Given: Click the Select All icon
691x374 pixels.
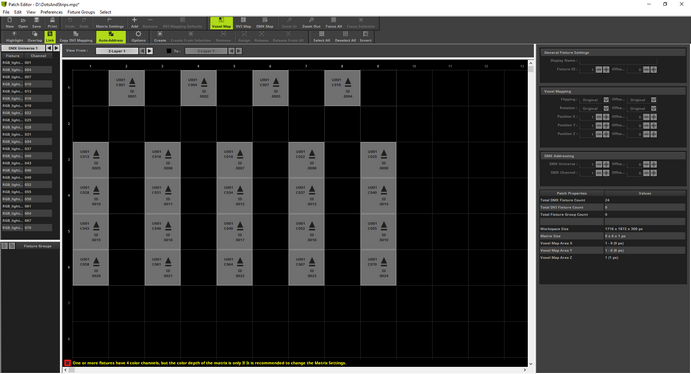Looking at the screenshot, I should point(322,37).
